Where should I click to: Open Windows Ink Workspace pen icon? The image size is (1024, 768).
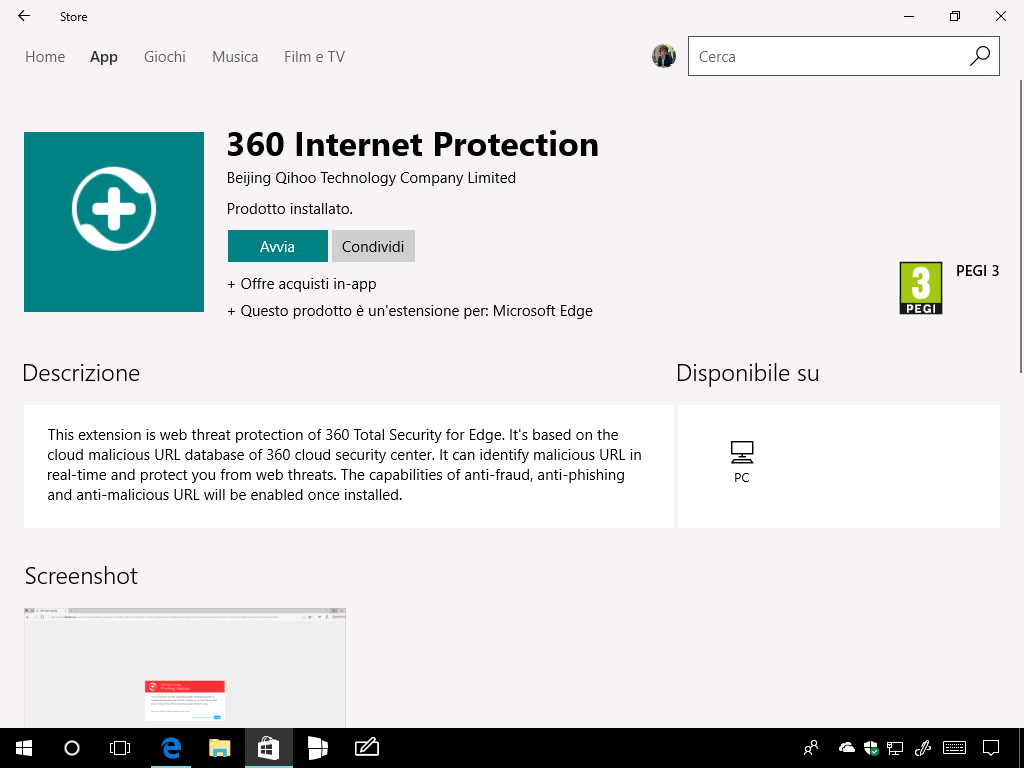click(922, 748)
